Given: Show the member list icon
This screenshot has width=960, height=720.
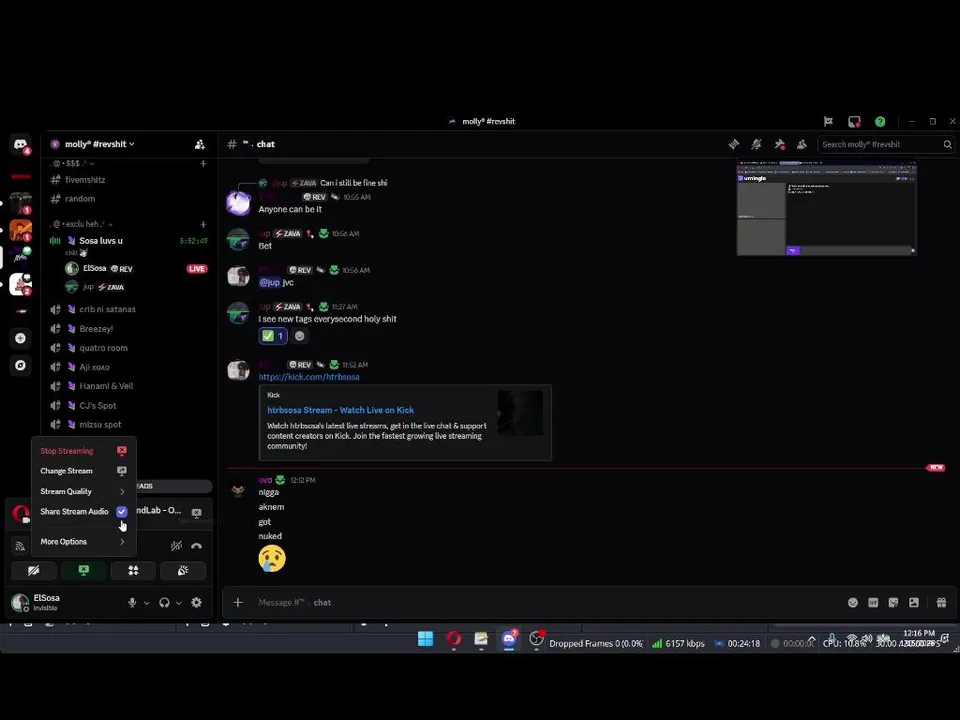Looking at the screenshot, I should click(x=801, y=144).
